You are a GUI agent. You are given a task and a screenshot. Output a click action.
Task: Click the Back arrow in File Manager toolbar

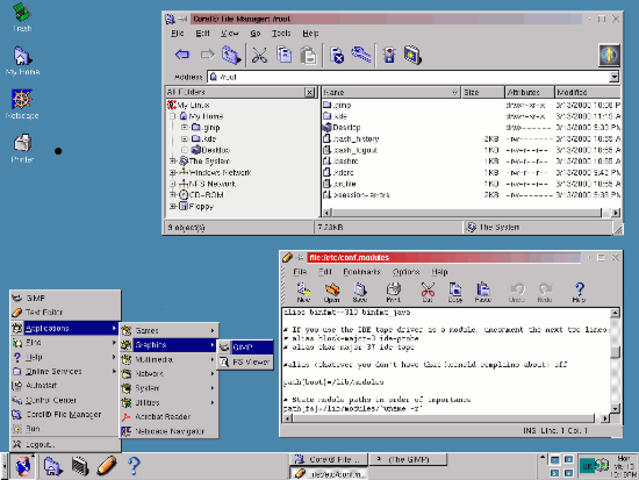click(182, 55)
